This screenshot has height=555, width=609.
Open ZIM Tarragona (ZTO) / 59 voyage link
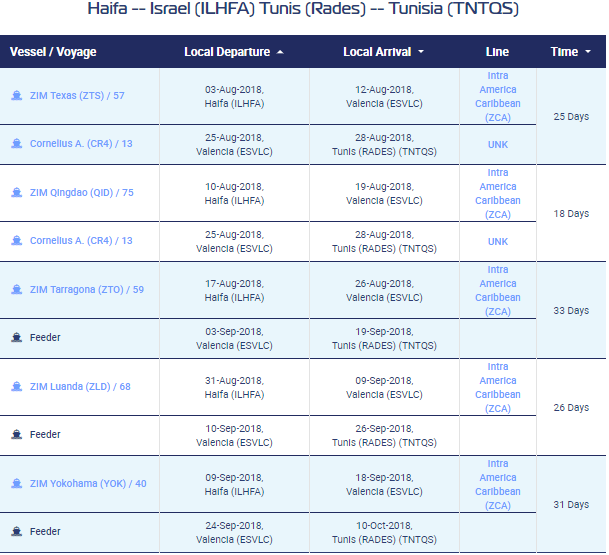[x=87, y=290]
